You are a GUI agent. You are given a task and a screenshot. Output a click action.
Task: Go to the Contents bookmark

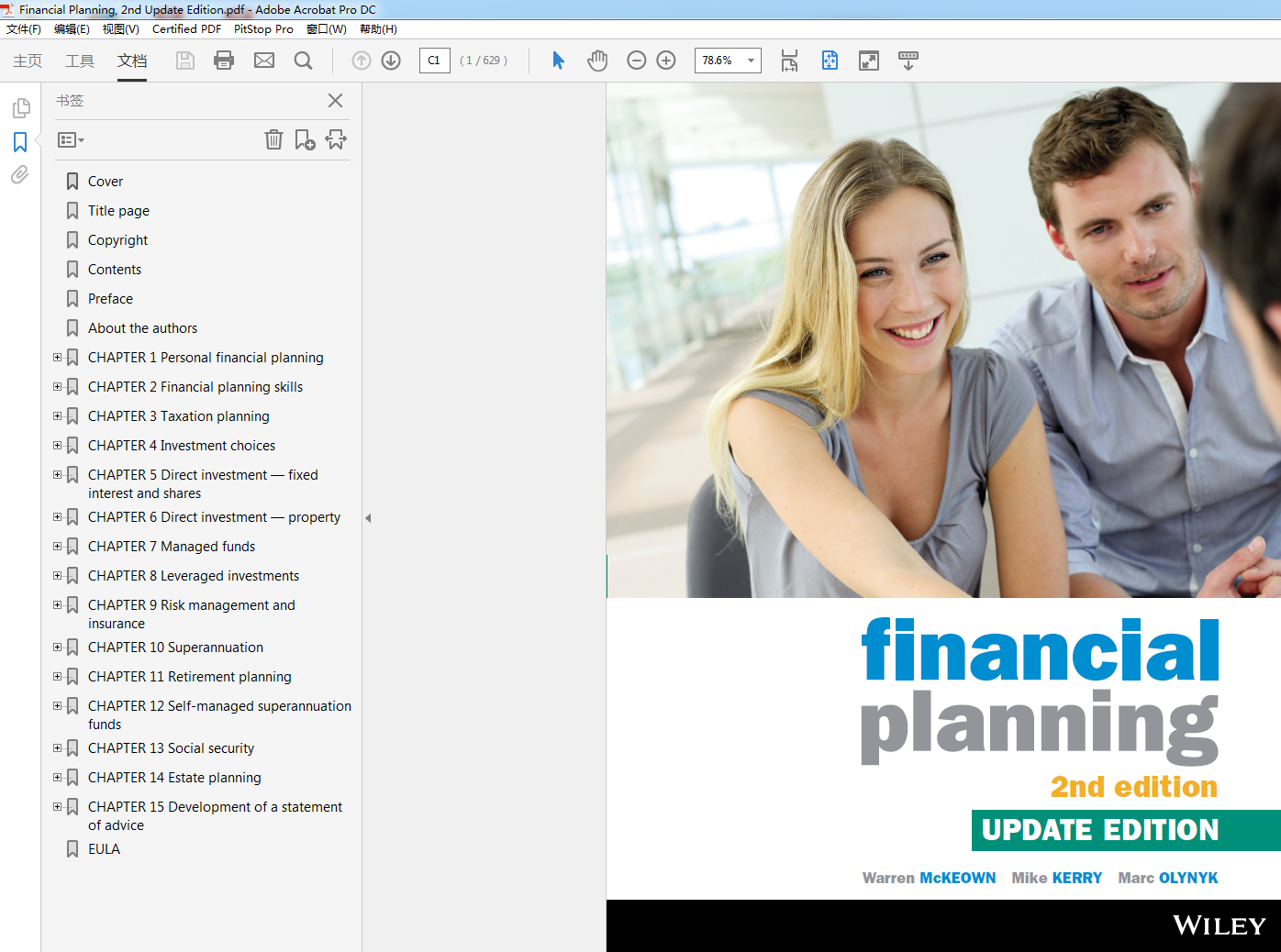coord(115,270)
